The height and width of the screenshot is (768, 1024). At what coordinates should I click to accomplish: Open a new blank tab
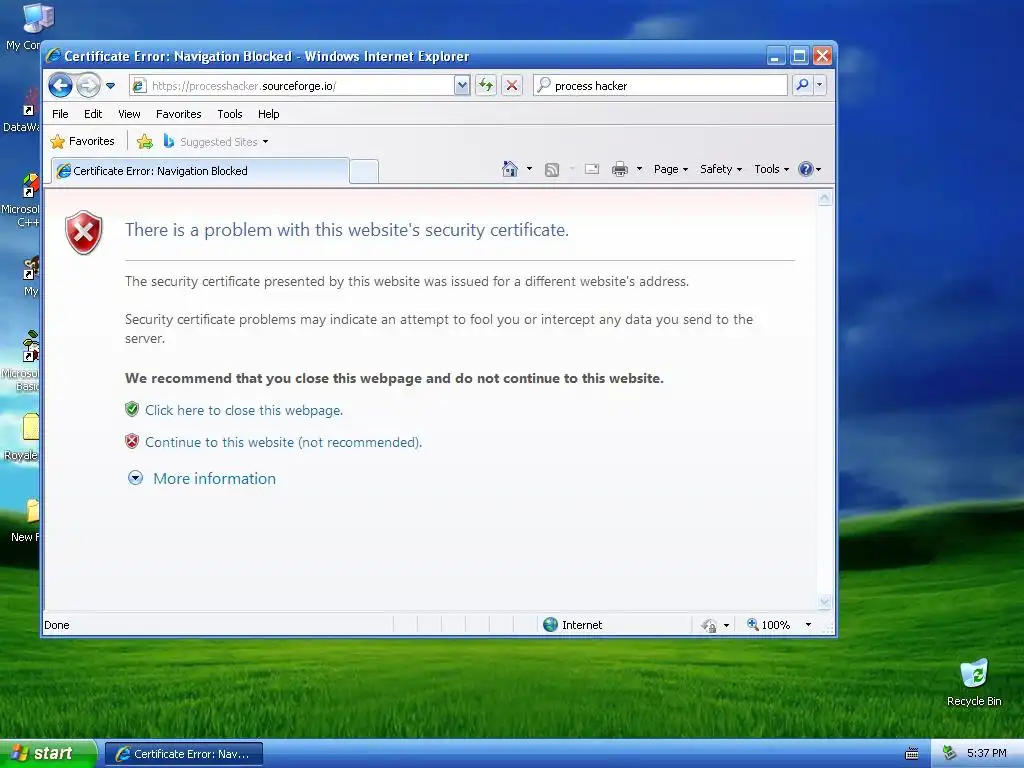[x=364, y=171]
